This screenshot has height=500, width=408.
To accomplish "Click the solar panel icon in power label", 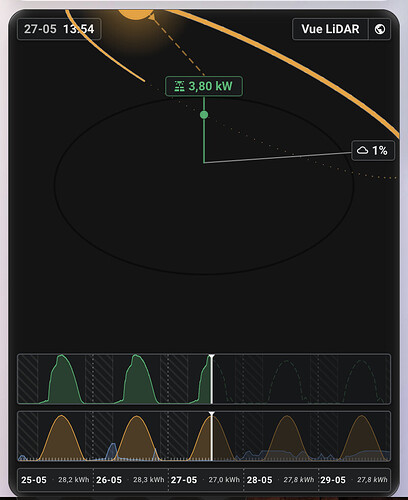I will 179,86.
